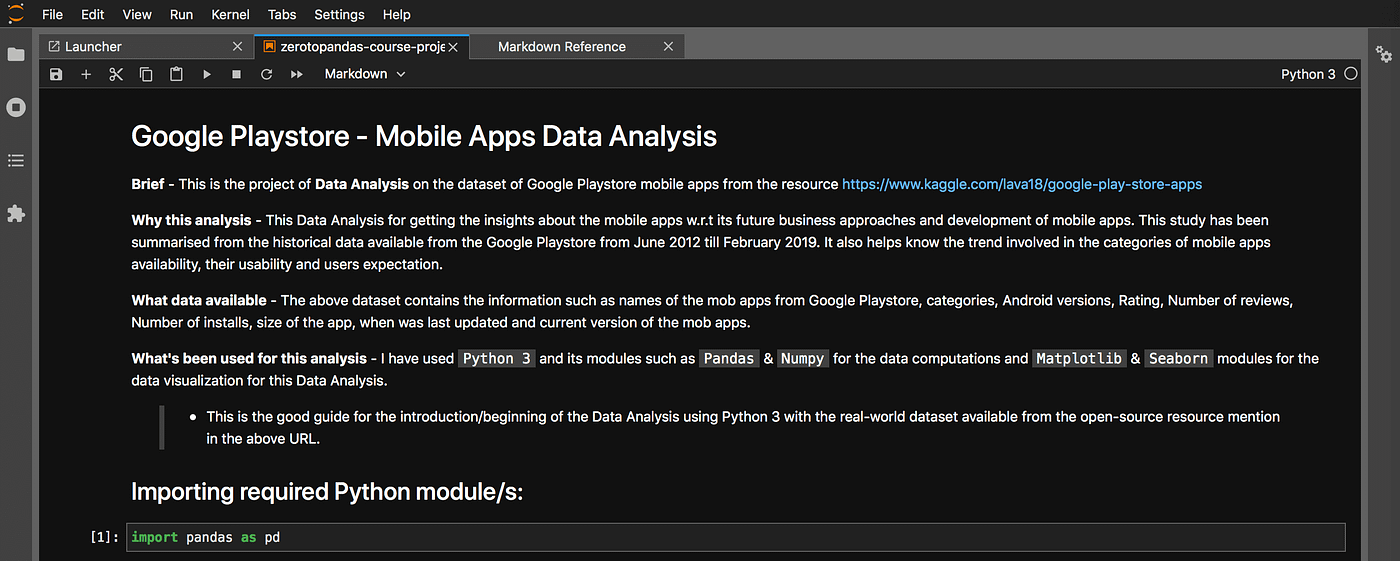Select the zerotopandas-course-project notebook tab

point(360,46)
